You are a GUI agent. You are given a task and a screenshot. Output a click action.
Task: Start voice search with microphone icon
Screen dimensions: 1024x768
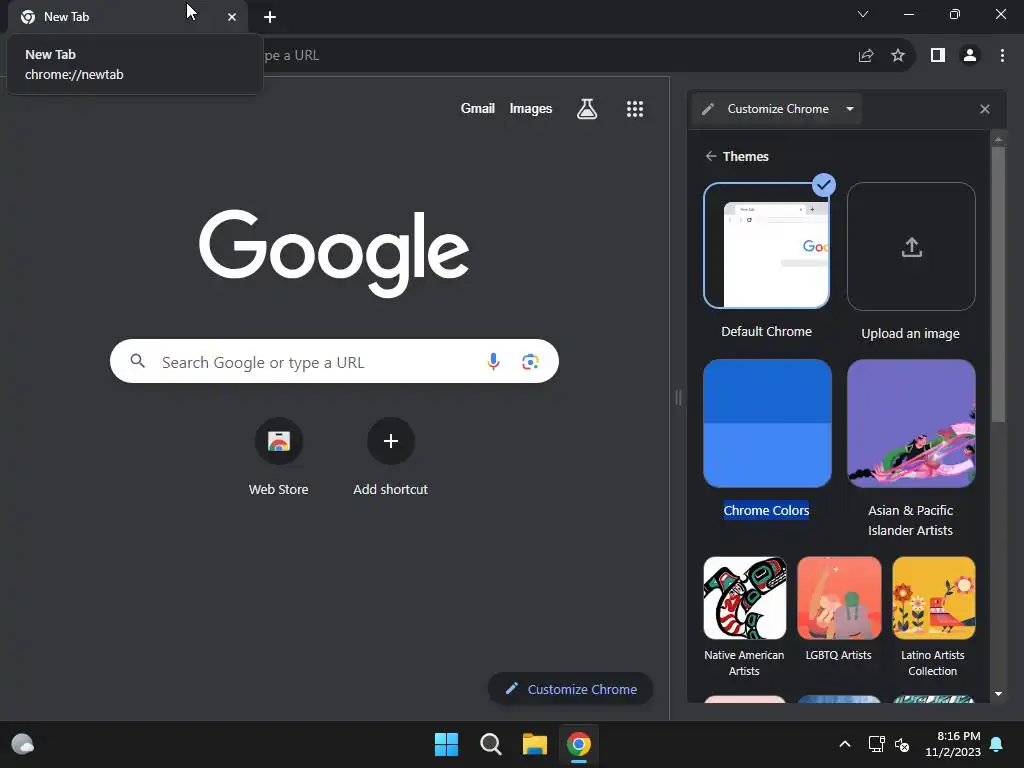[493, 361]
